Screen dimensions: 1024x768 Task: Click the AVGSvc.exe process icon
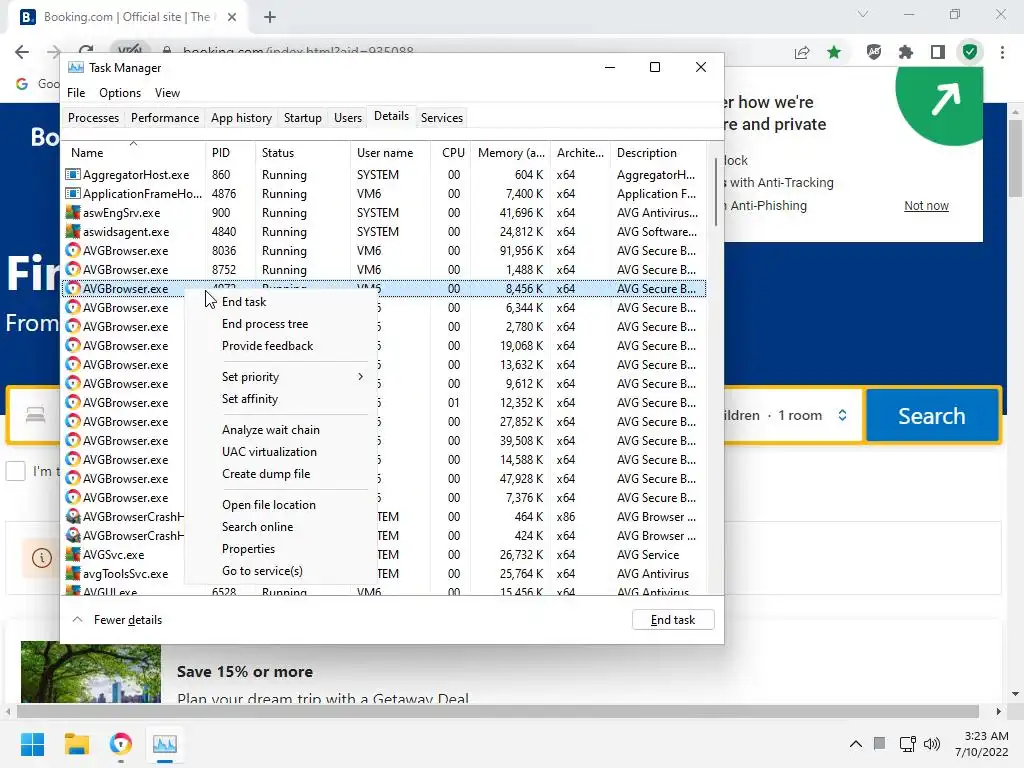click(x=72, y=554)
